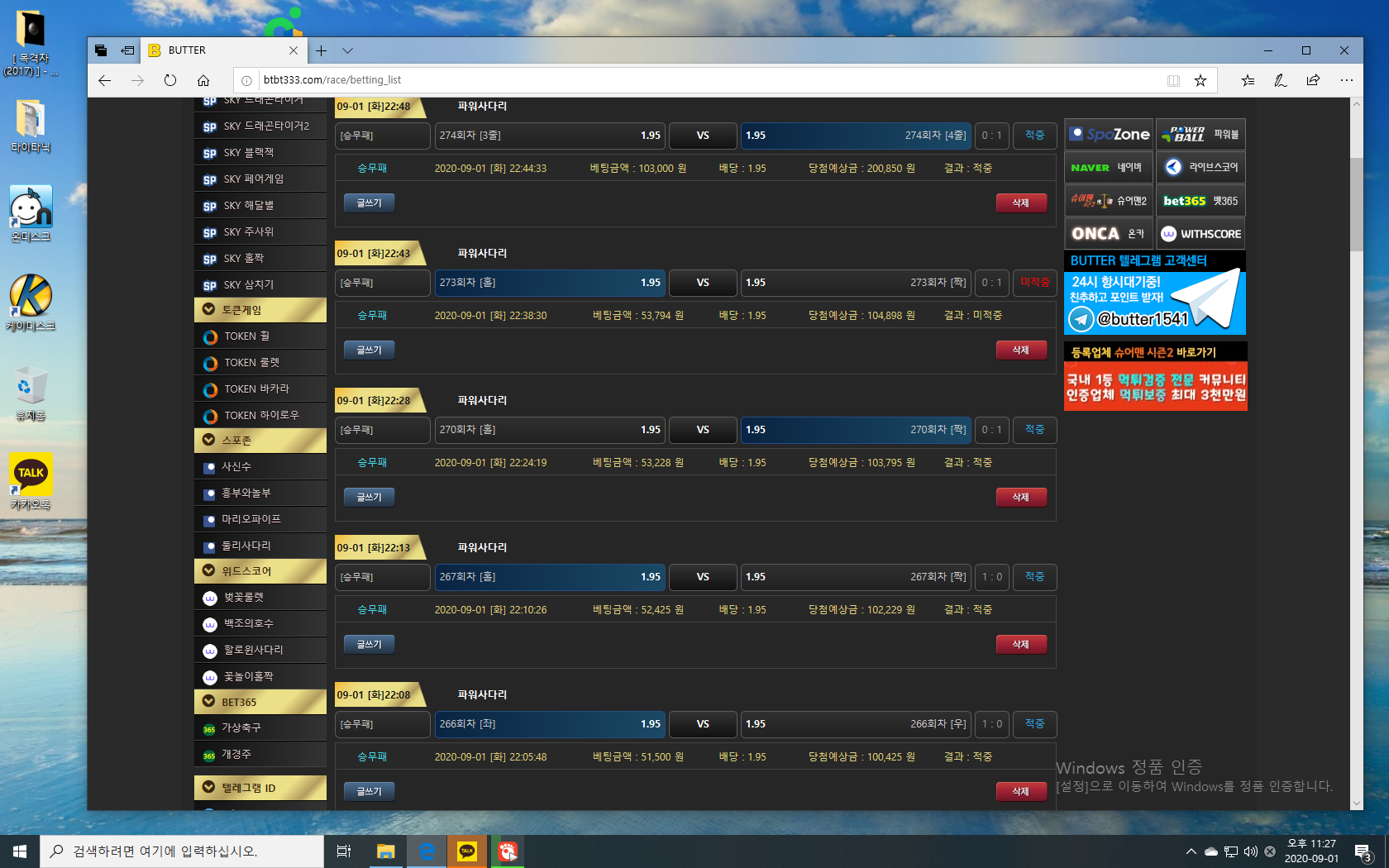
Task: Click the home icon in browser toolbar
Action: (203, 80)
